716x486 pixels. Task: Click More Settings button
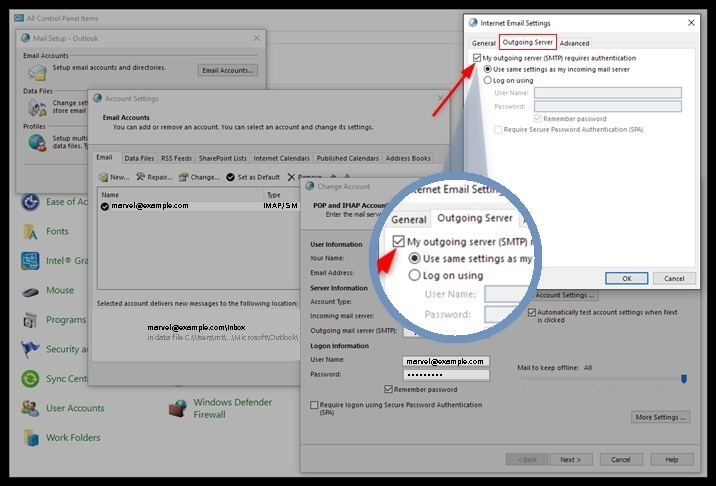(x=660, y=417)
